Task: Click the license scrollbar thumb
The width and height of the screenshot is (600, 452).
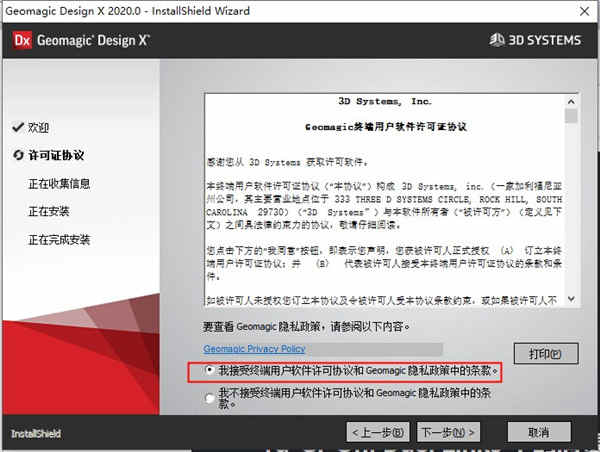Action: coord(571,116)
